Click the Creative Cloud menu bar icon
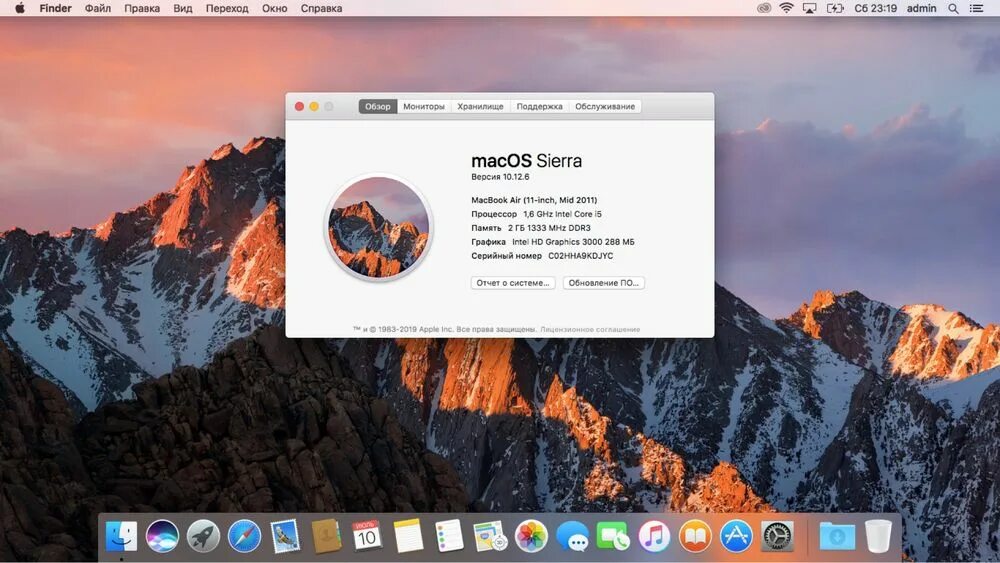Image resolution: width=1000 pixels, height=563 pixels. [763, 8]
